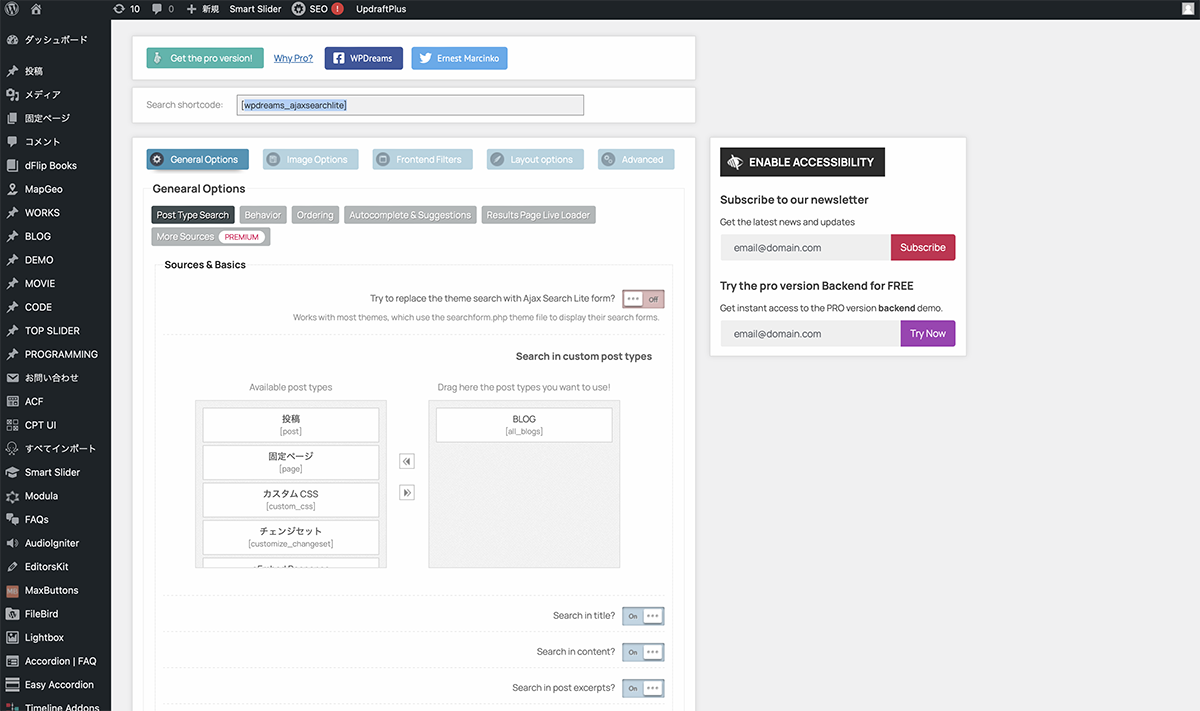Toggle the Search in title switch
Viewport: 1200px width, 711px height.
click(643, 616)
